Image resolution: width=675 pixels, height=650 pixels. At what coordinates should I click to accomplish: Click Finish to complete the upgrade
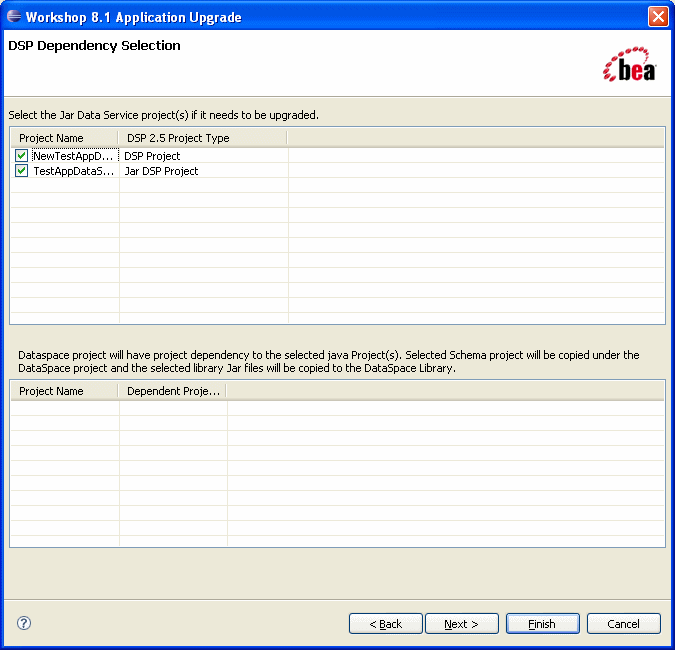[542, 624]
